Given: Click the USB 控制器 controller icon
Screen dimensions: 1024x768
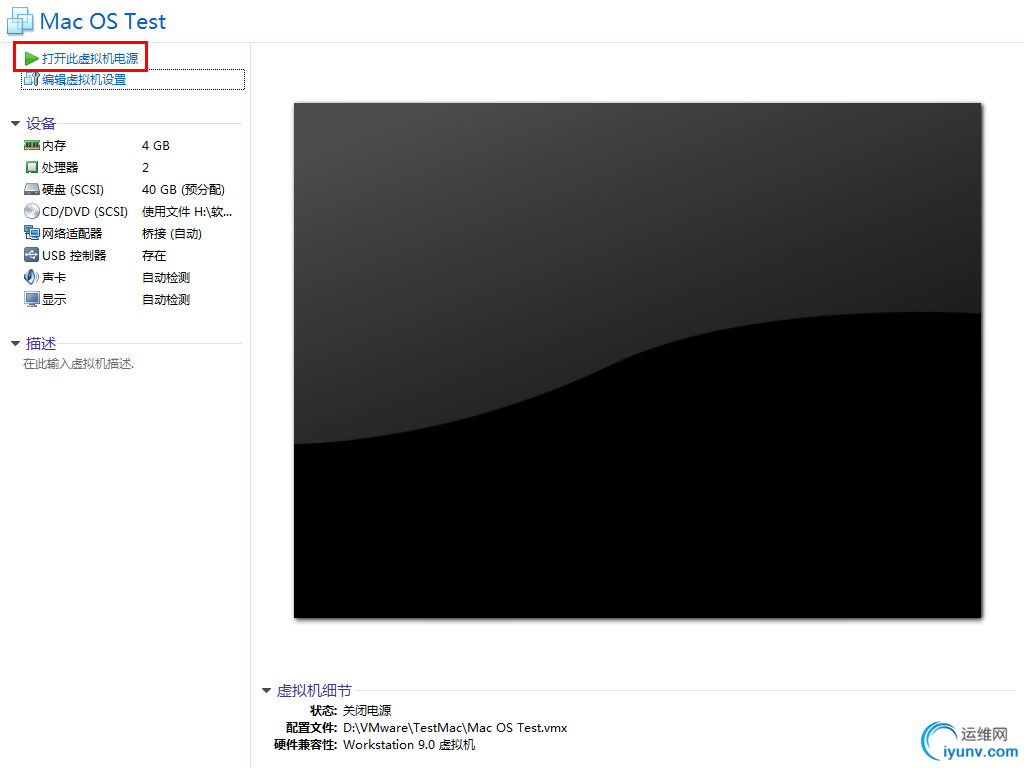Looking at the screenshot, I should pyautogui.click(x=32, y=255).
